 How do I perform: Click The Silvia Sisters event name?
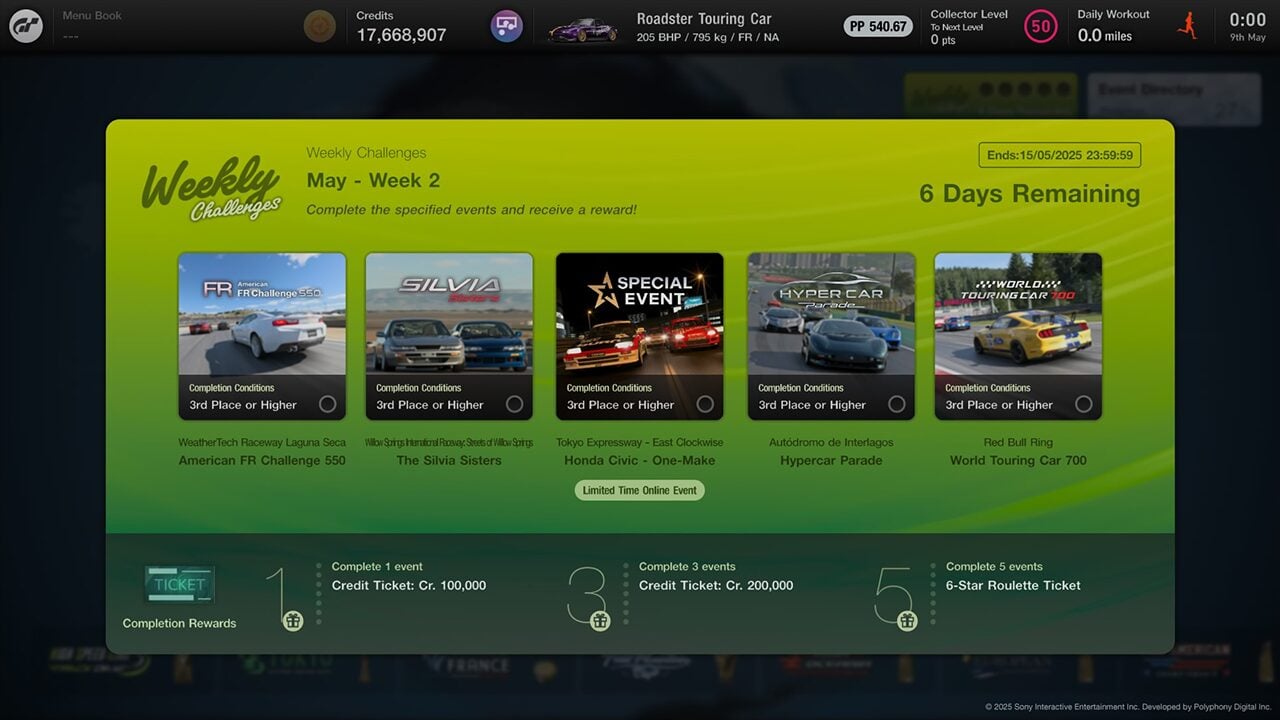(449, 460)
